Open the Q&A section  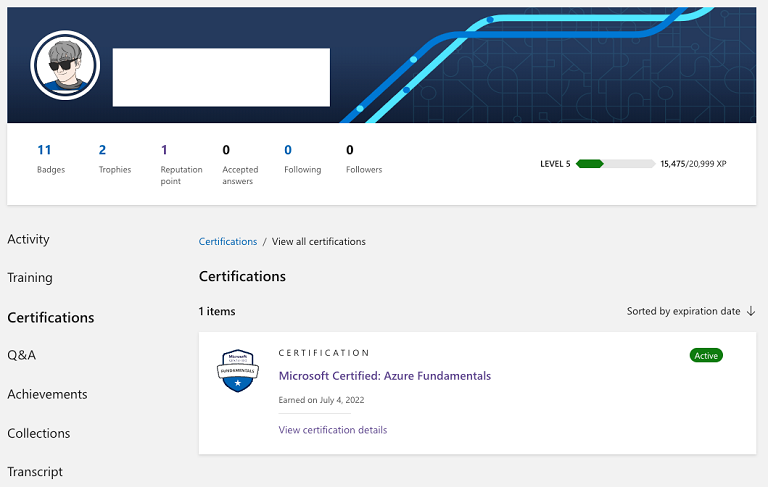[x=21, y=355]
